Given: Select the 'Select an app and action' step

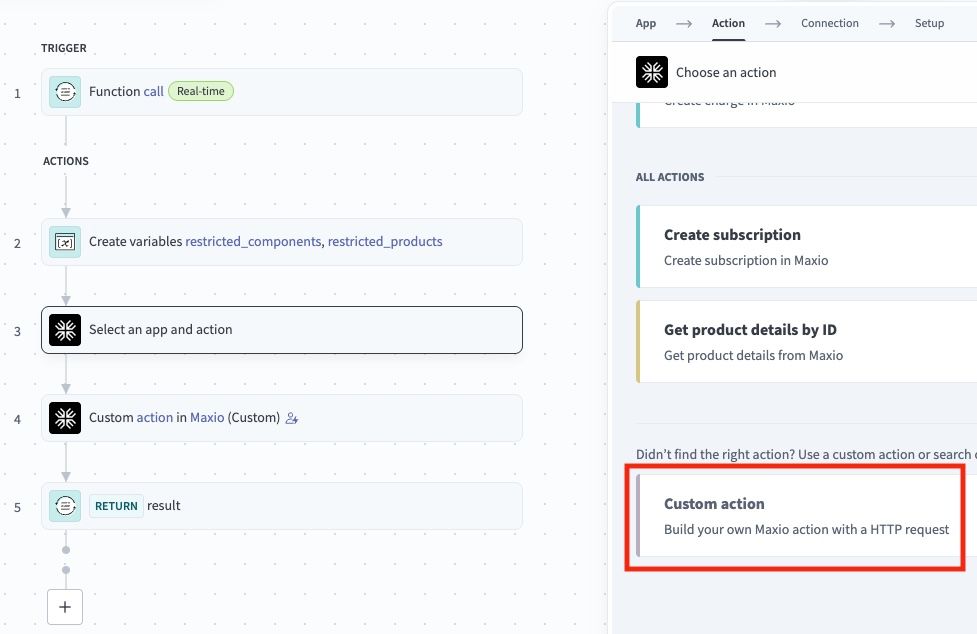Looking at the screenshot, I should [282, 329].
